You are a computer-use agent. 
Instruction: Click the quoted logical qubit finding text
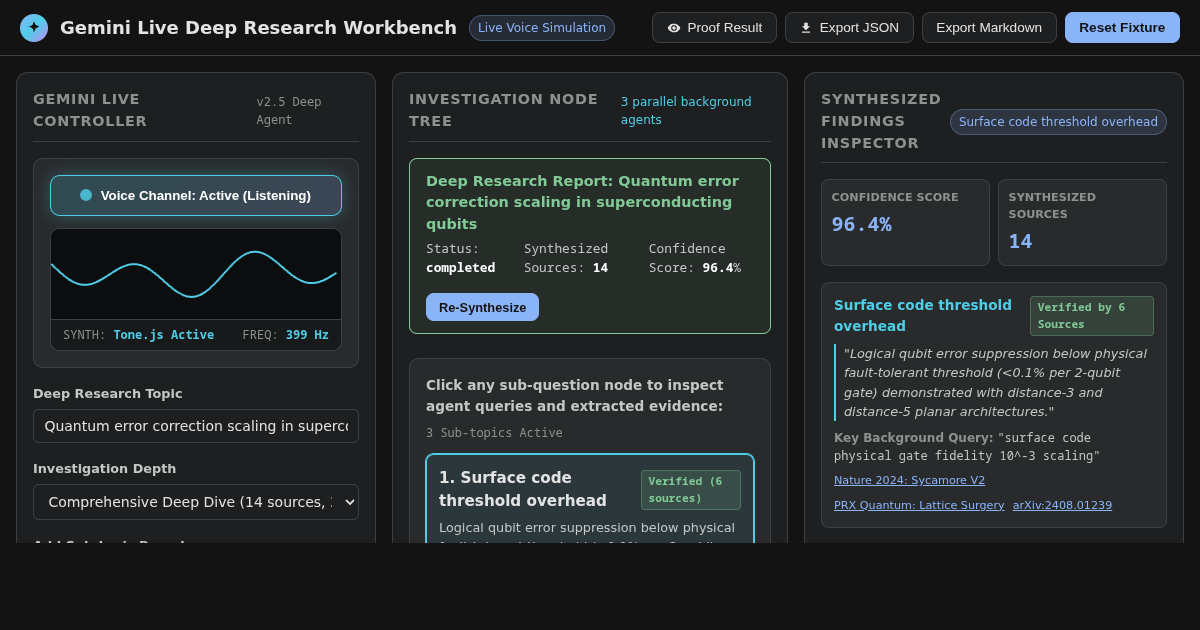[995, 382]
